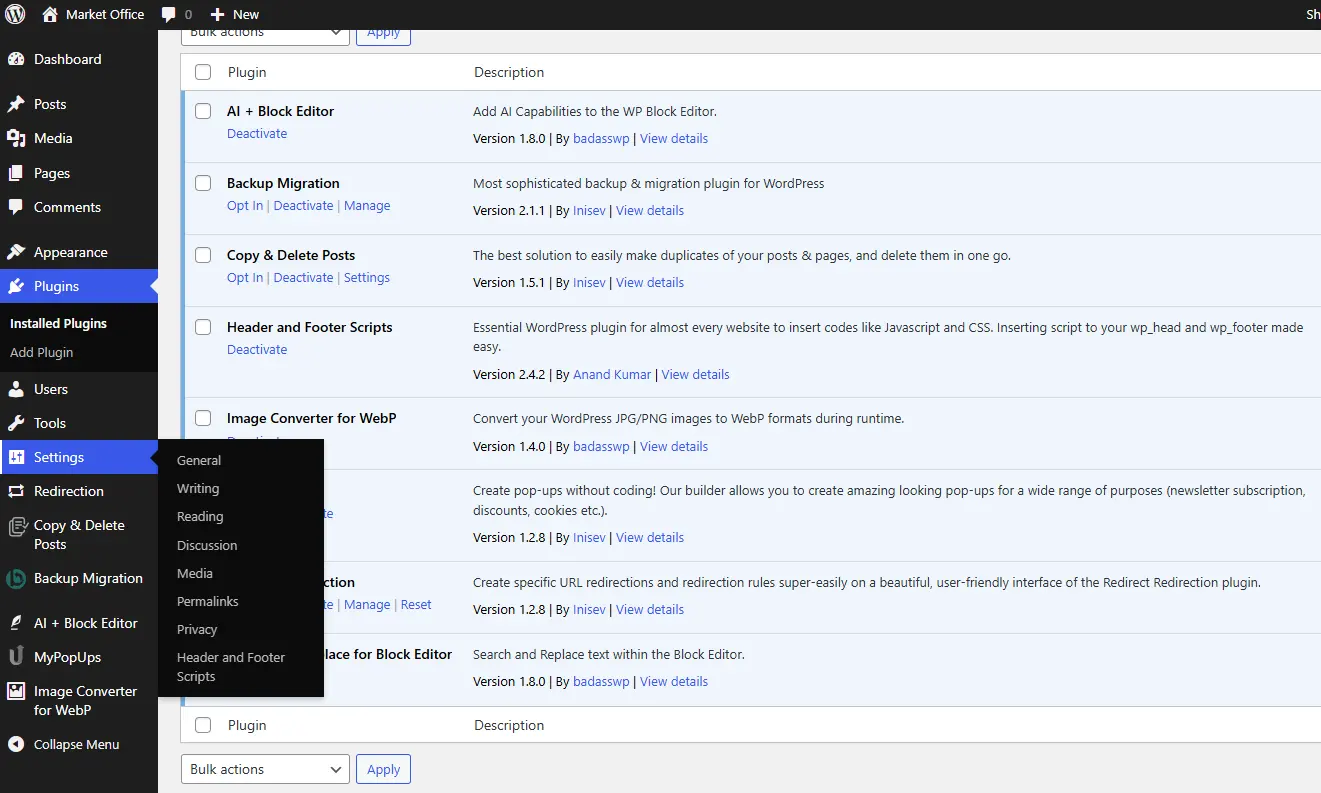Click Inisev author link for Backup Migration
The image size is (1321, 793).
[x=589, y=210]
